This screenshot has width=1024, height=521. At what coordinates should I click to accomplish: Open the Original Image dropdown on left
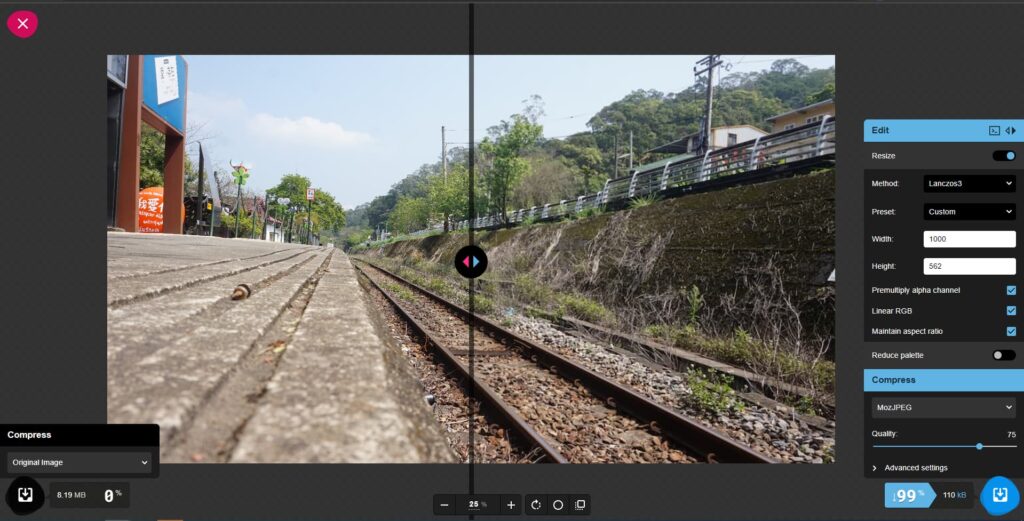pos(79,462)
